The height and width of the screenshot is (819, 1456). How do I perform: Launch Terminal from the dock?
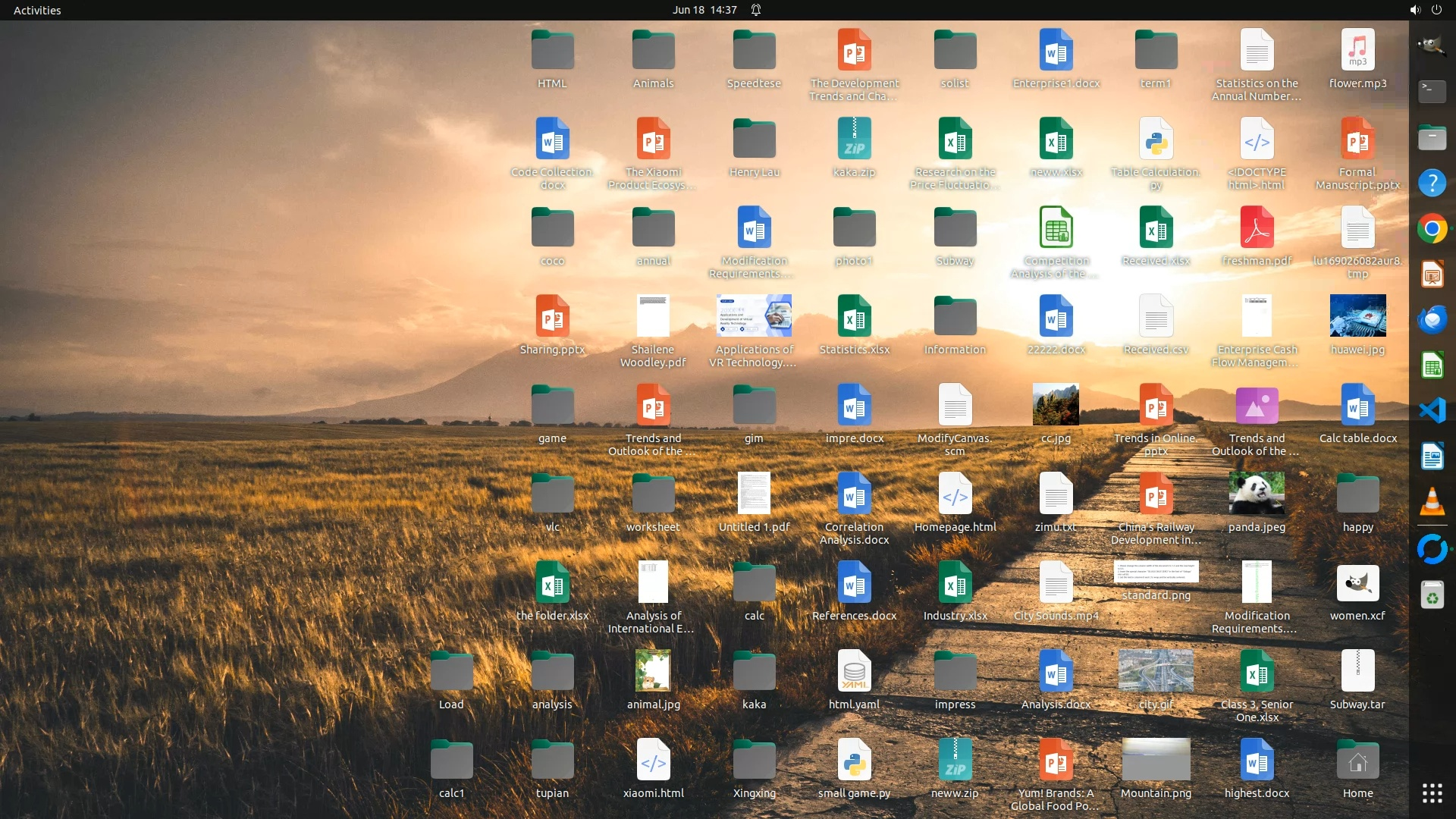1432,93
